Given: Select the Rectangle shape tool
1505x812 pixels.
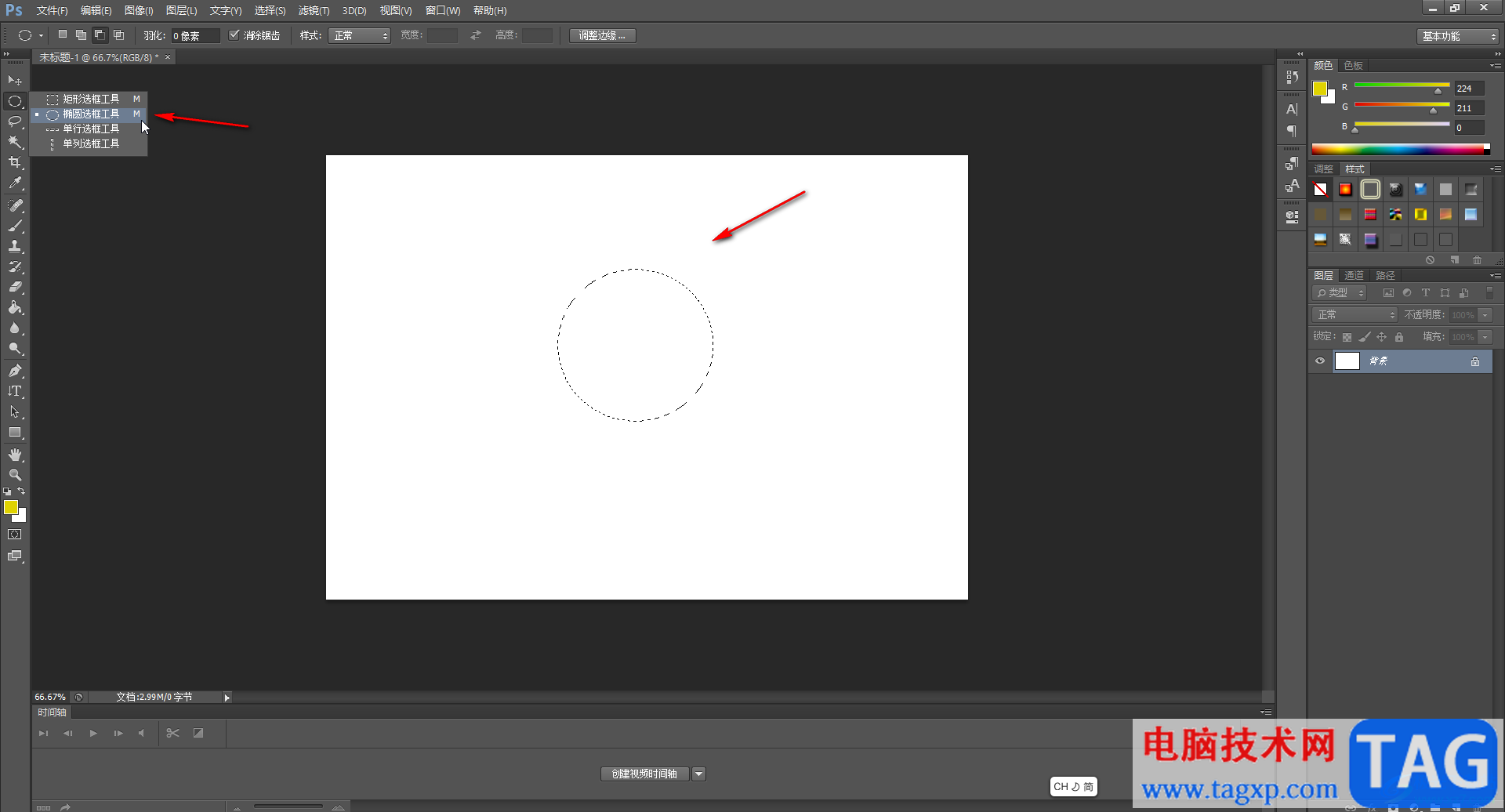Looking at the screenshot, I should [x=15, y=432].
